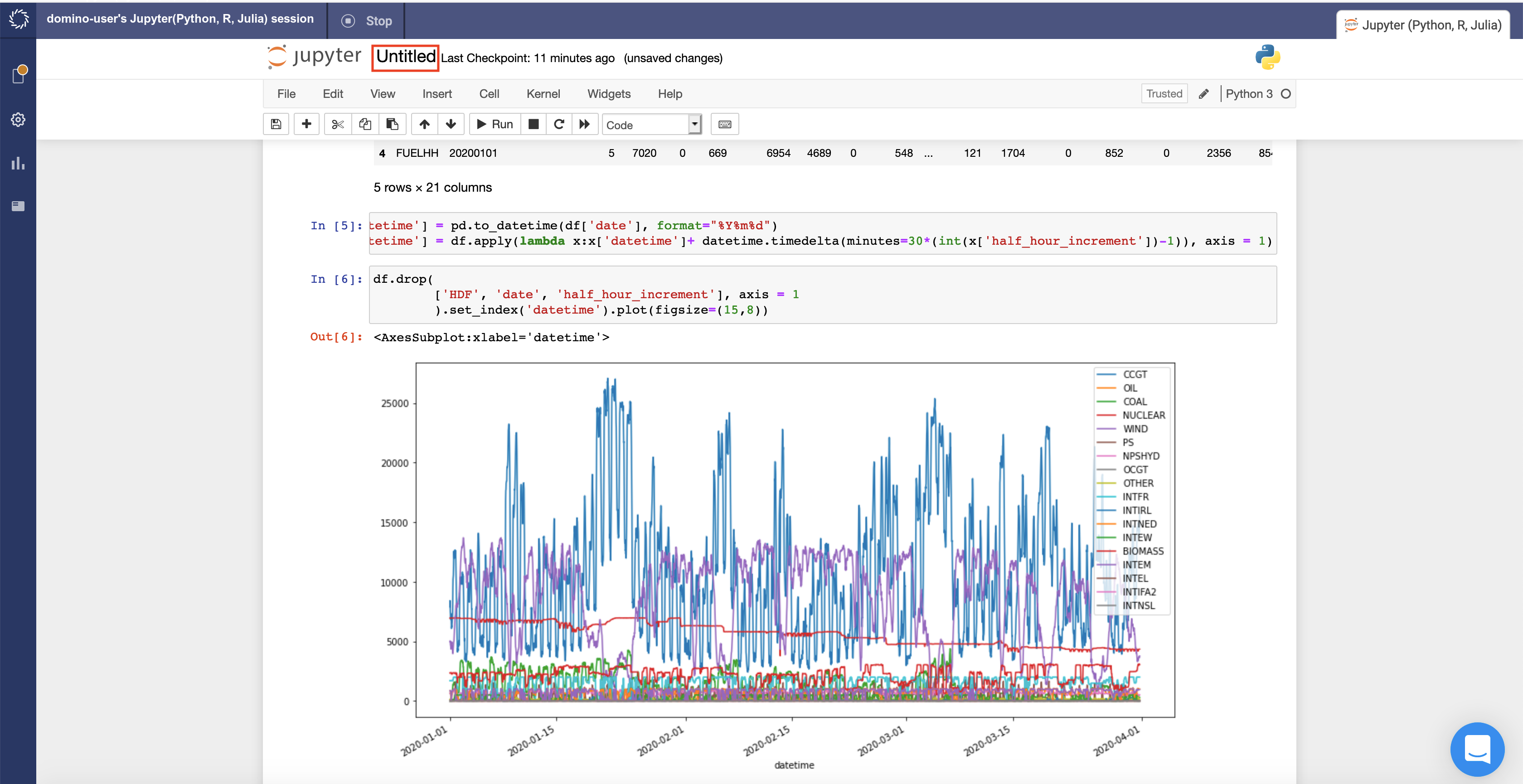The width and height of the screenshot is (1523, 784).
Task: Click the Domino logo icon
Action: tap(18, 19)
